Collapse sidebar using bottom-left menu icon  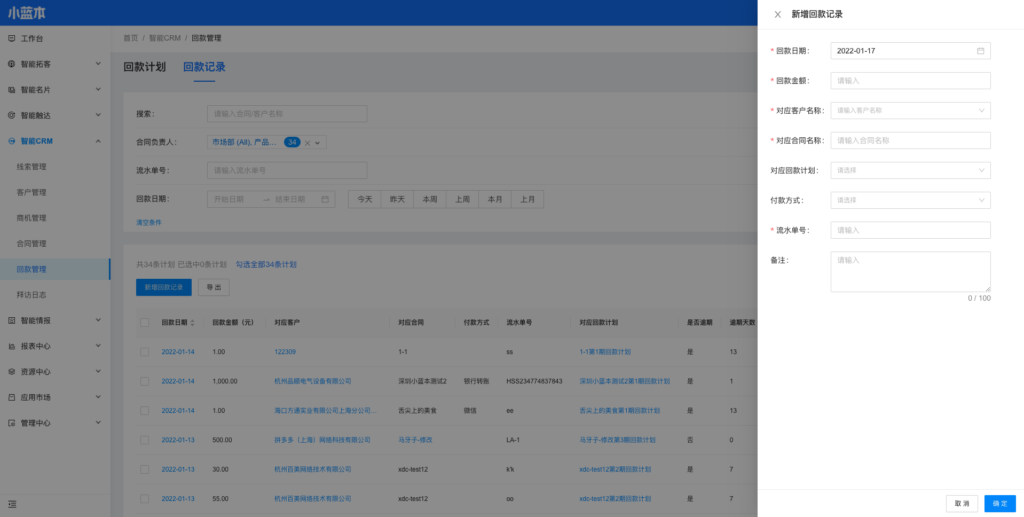pos(12,502)
